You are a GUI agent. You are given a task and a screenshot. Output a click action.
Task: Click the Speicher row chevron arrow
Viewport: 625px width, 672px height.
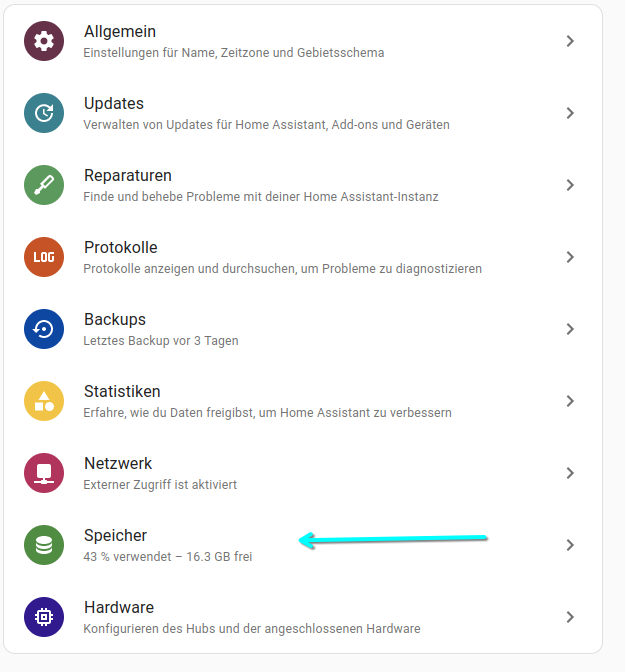click(x=570, y=545)
